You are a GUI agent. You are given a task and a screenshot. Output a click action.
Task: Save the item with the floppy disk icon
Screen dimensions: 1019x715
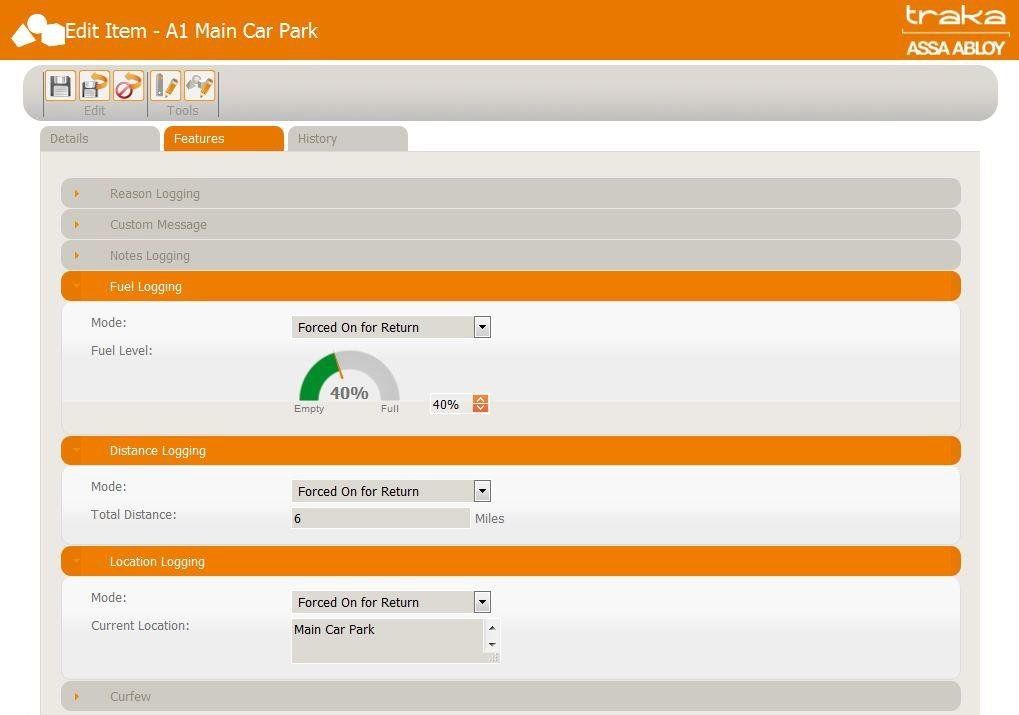tap(60, 86)
